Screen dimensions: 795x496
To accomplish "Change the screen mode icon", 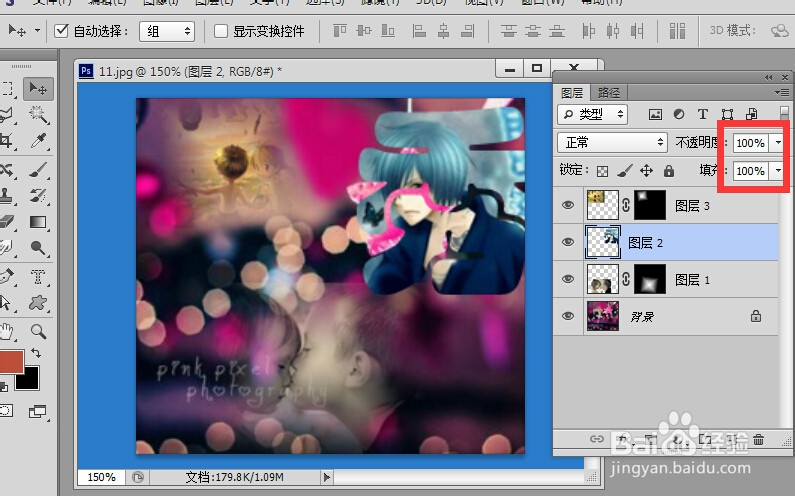I will [x=38, y=411].
